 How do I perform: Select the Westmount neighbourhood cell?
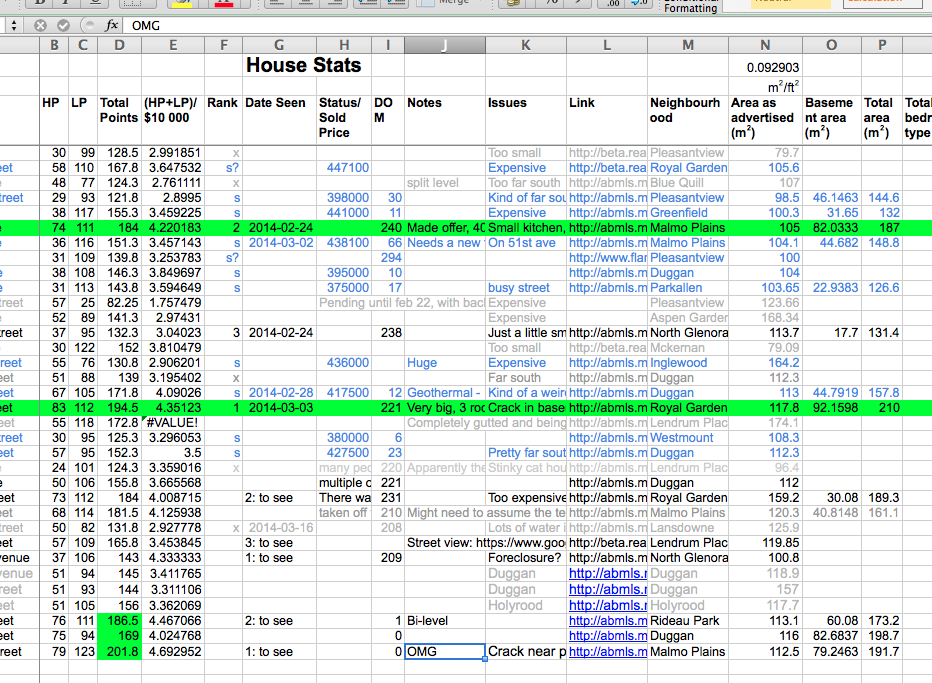688,438
